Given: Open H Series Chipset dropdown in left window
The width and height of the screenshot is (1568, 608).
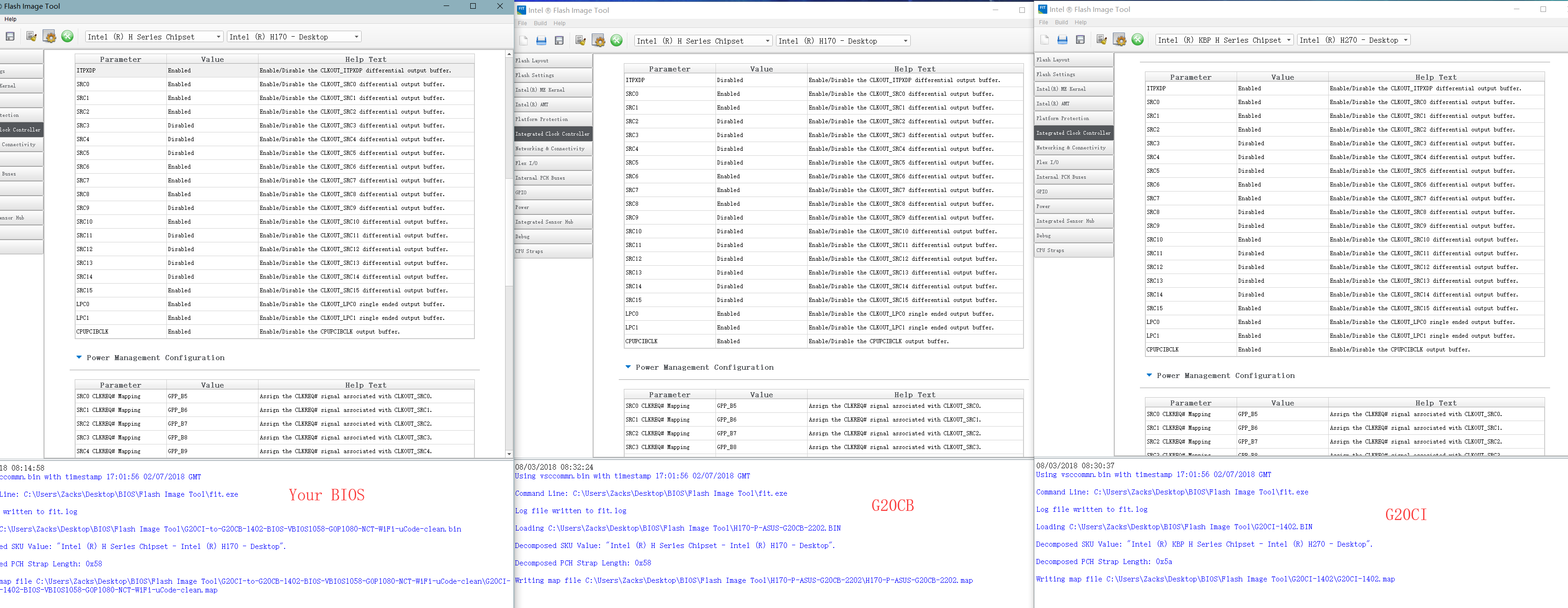Looking at the screenshot, I should [154, 37].
